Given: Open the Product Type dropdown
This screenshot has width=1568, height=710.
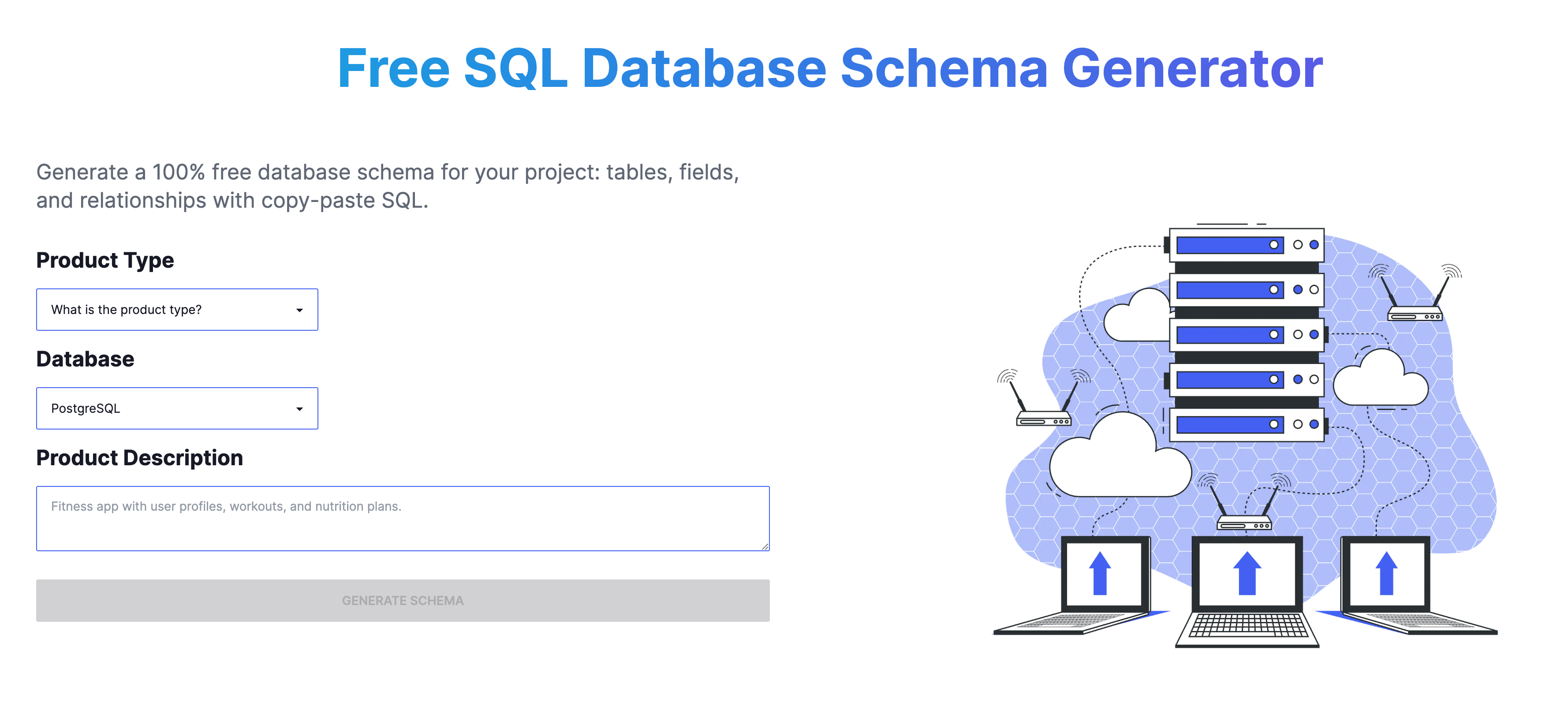Looking at the screenshot, I should (x=176, y=310).
